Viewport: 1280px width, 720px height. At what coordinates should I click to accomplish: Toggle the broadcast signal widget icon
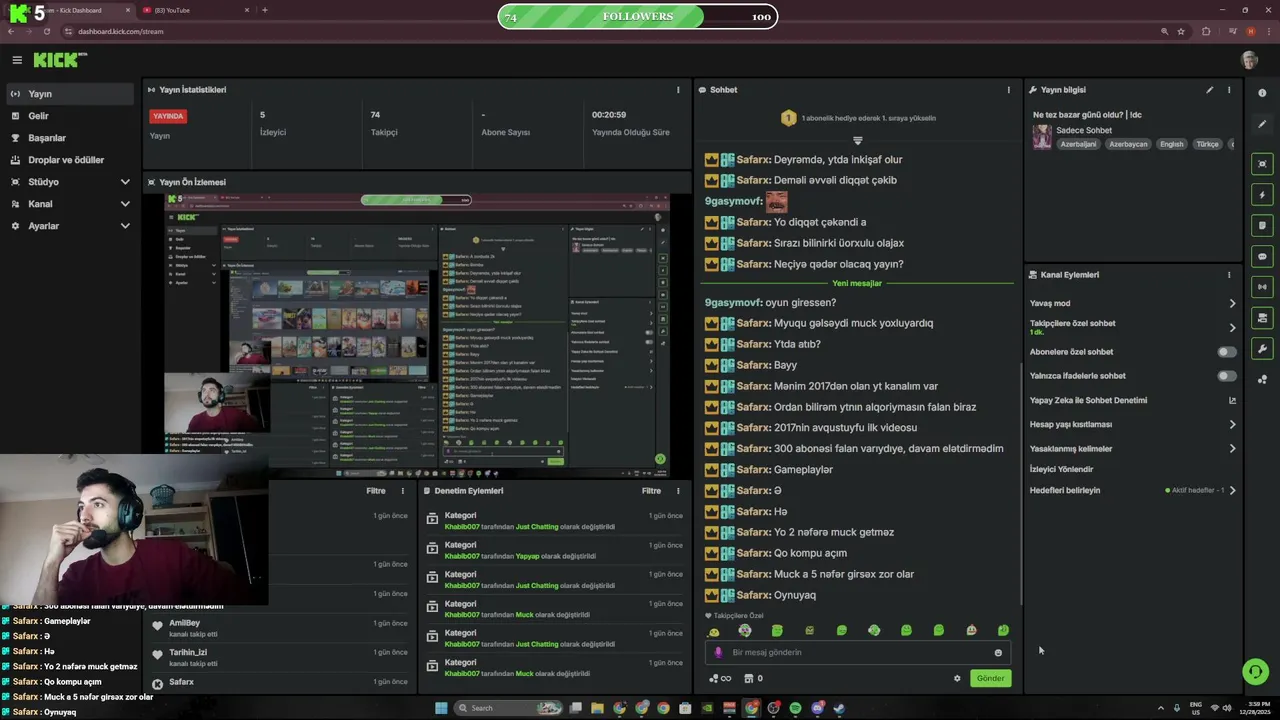click(x=1262, y=288)
